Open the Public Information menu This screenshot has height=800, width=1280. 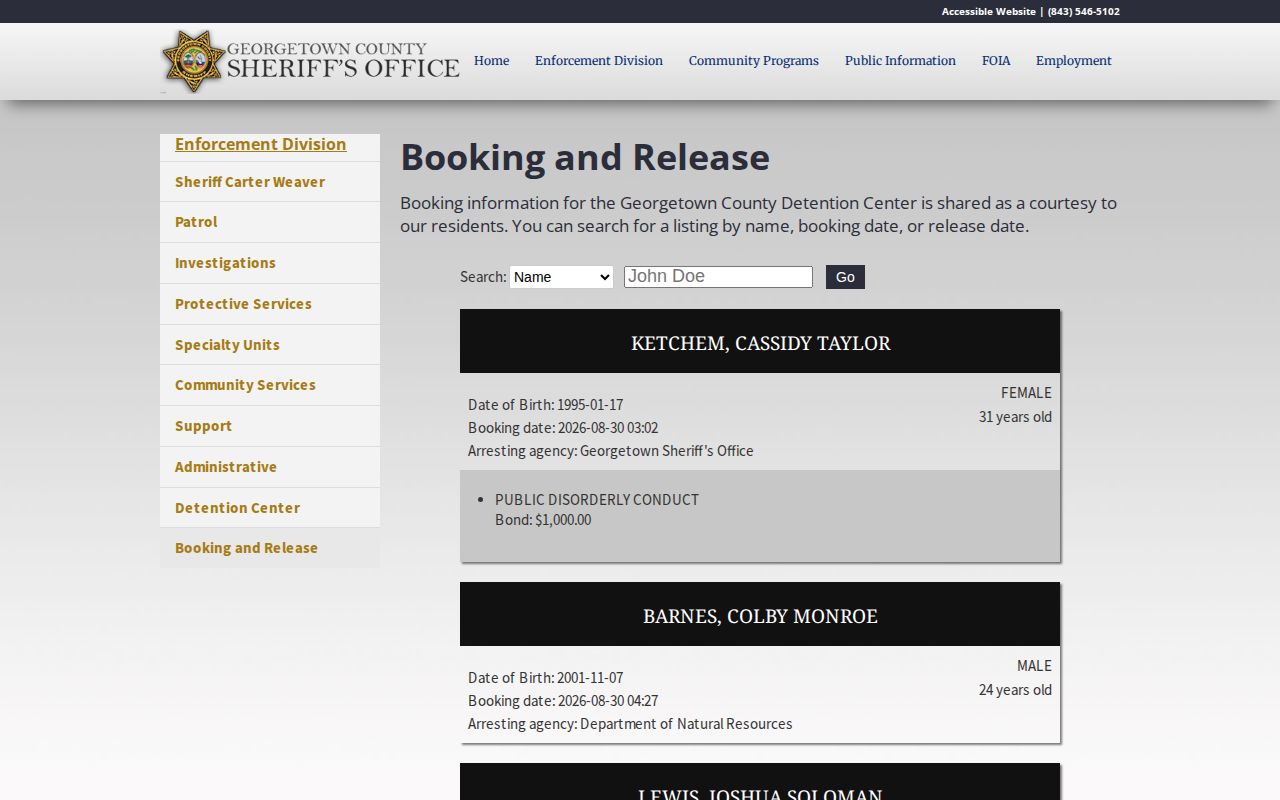tap(900, 61)
